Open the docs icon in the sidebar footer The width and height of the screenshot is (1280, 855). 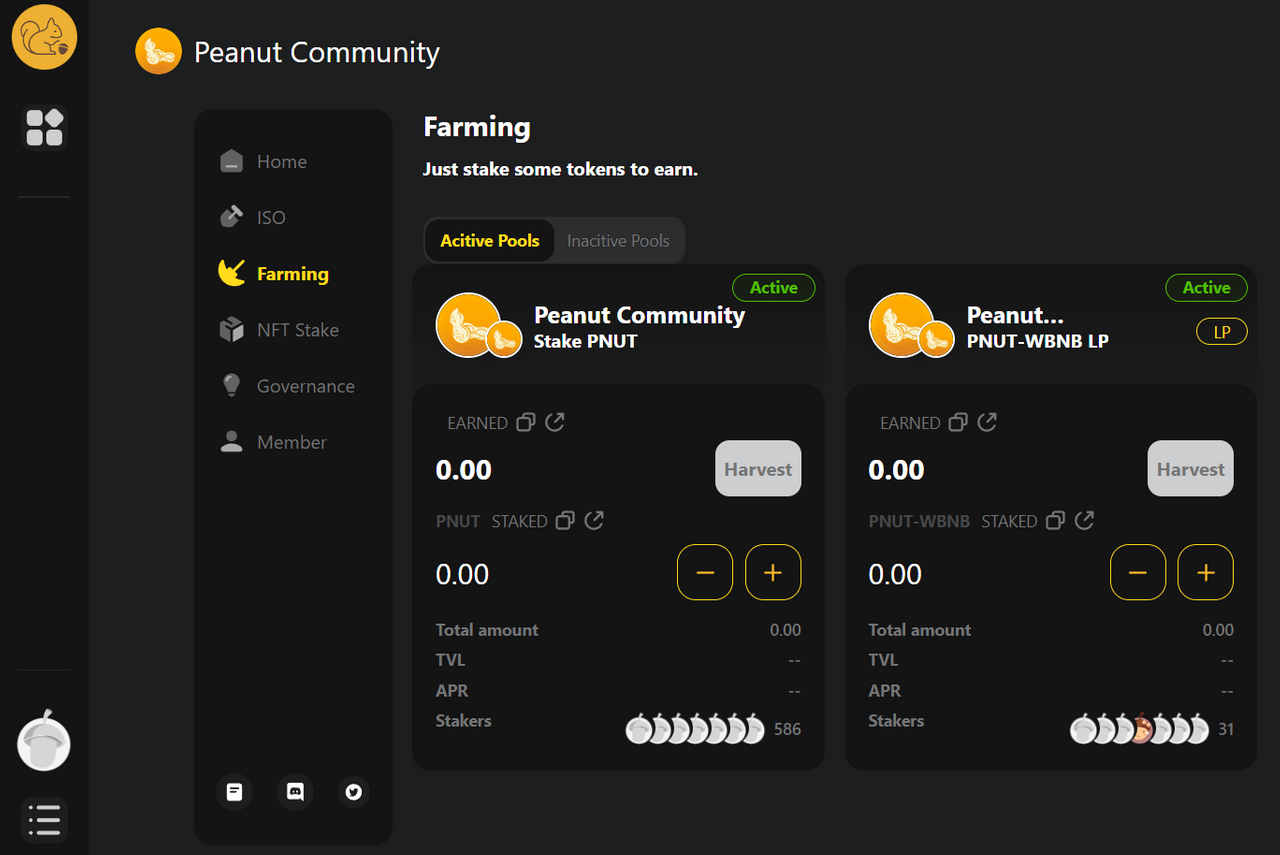coord(234,792)
